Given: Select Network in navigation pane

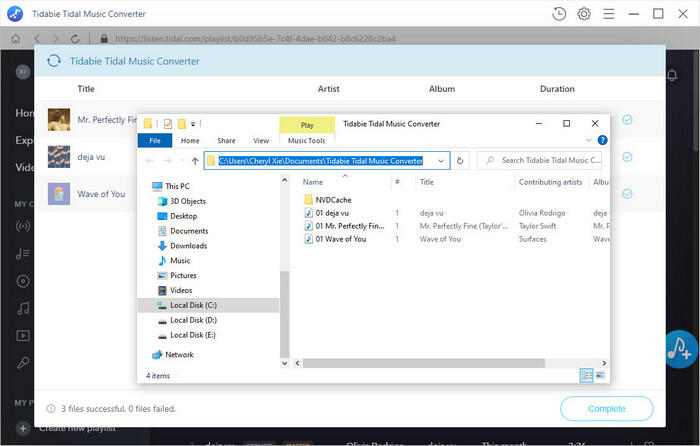Looking at the screenshot, I should [179, 354].
